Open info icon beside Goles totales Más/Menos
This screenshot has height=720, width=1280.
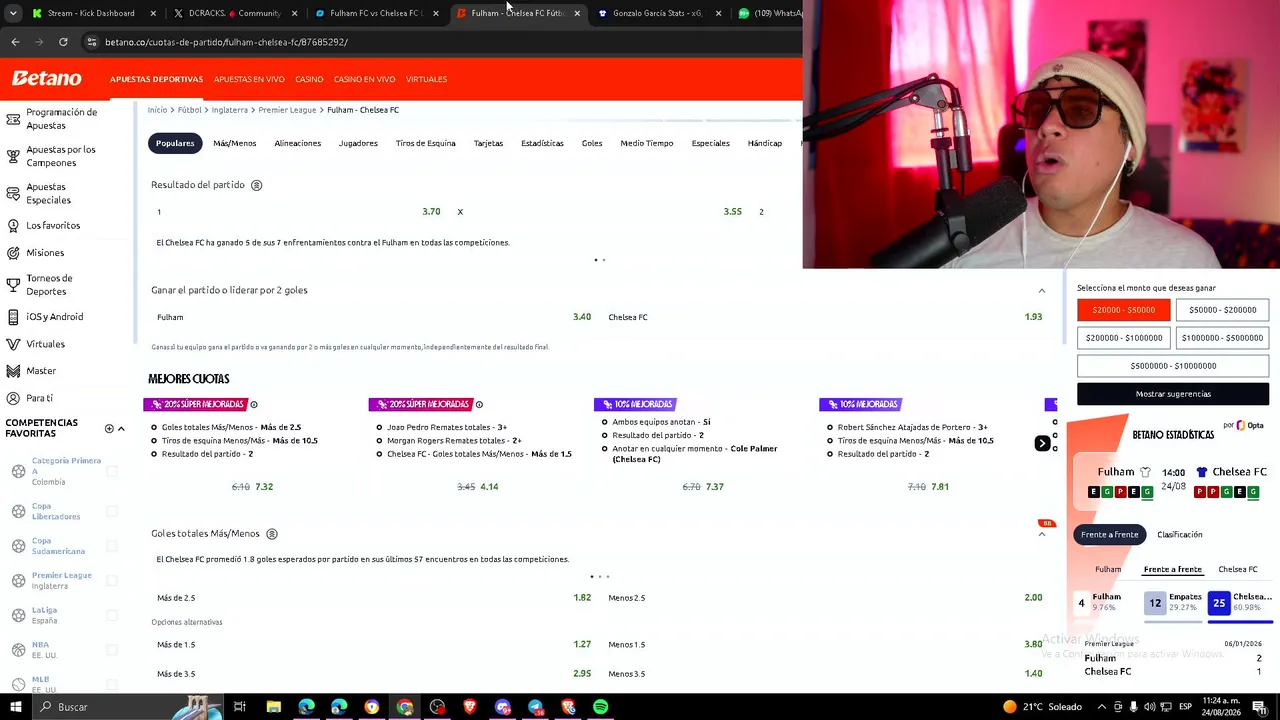pyautogui.click(x=271, y=534)
